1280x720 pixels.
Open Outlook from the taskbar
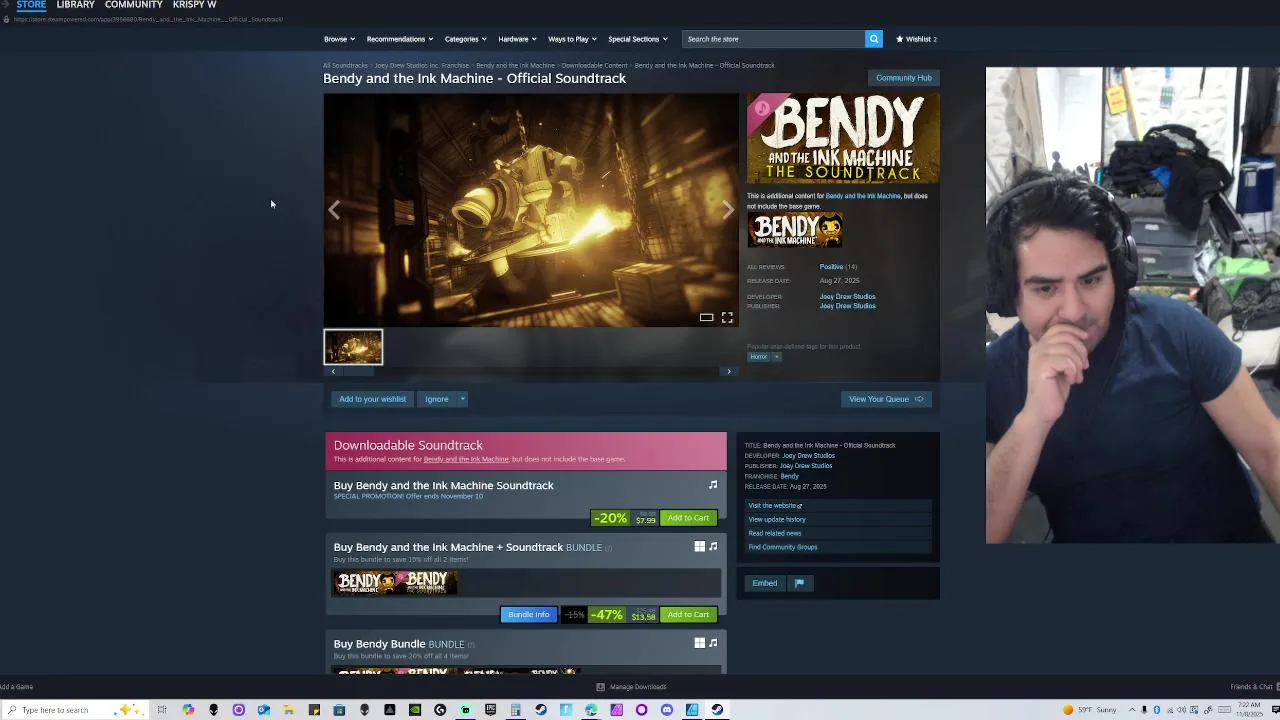[x=264, y=710]
